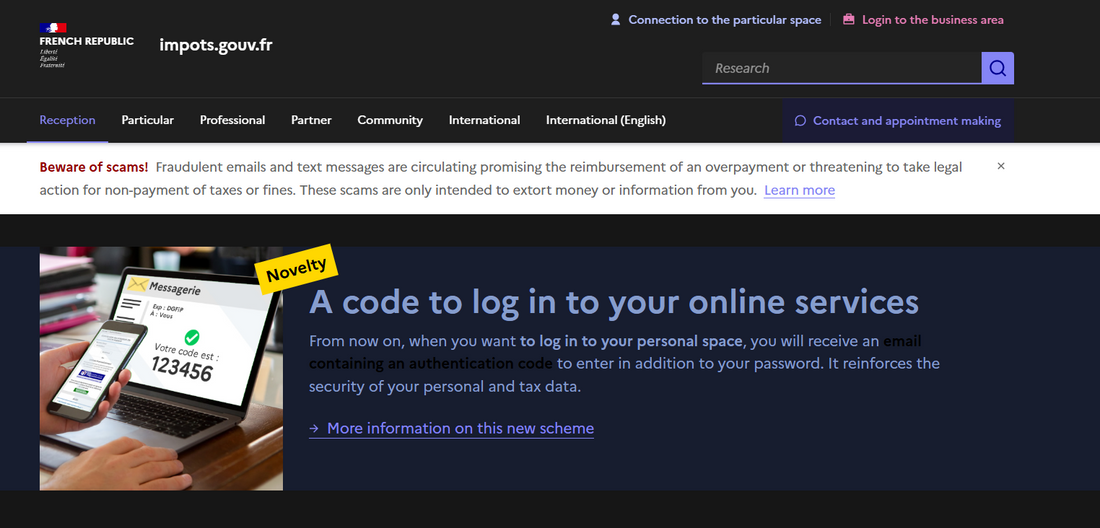1100x528 pixels.
Task: Click the French Republic logo
Action: pyautogui.click(x=85, y=44)
